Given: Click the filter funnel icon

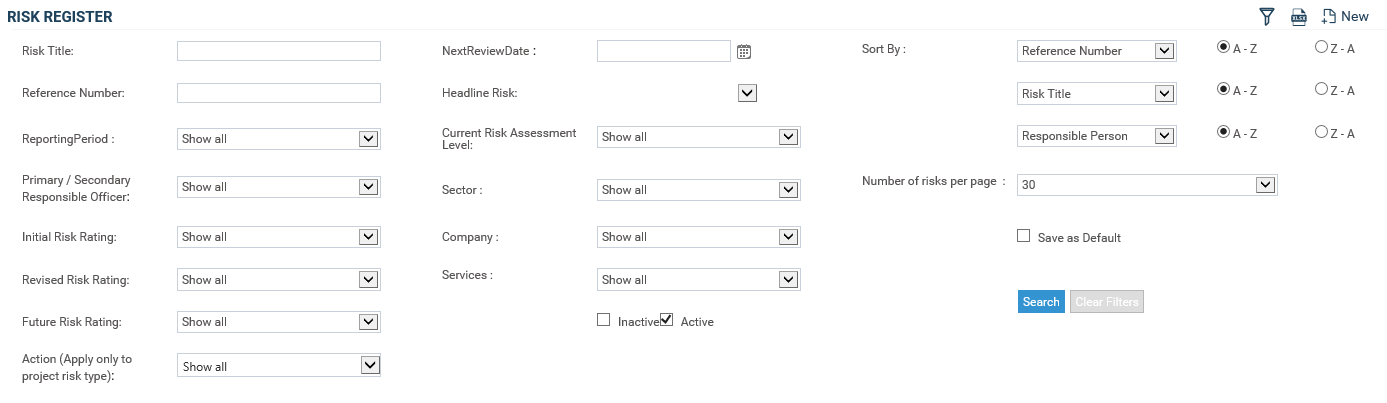Looking at the screenshot, I should [1267, 16].
